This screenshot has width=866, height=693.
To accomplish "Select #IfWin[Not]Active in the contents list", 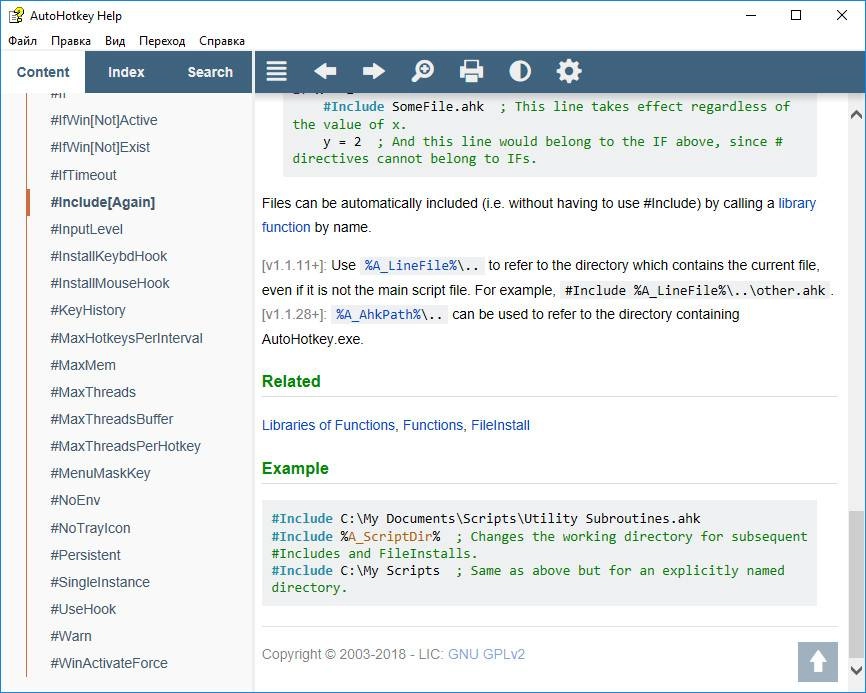I will (x=104, y=120).
